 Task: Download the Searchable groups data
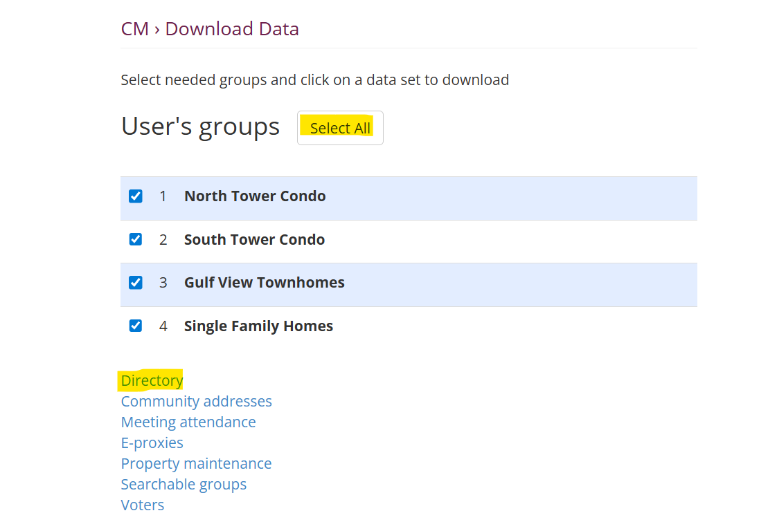(x=184, y=485)
